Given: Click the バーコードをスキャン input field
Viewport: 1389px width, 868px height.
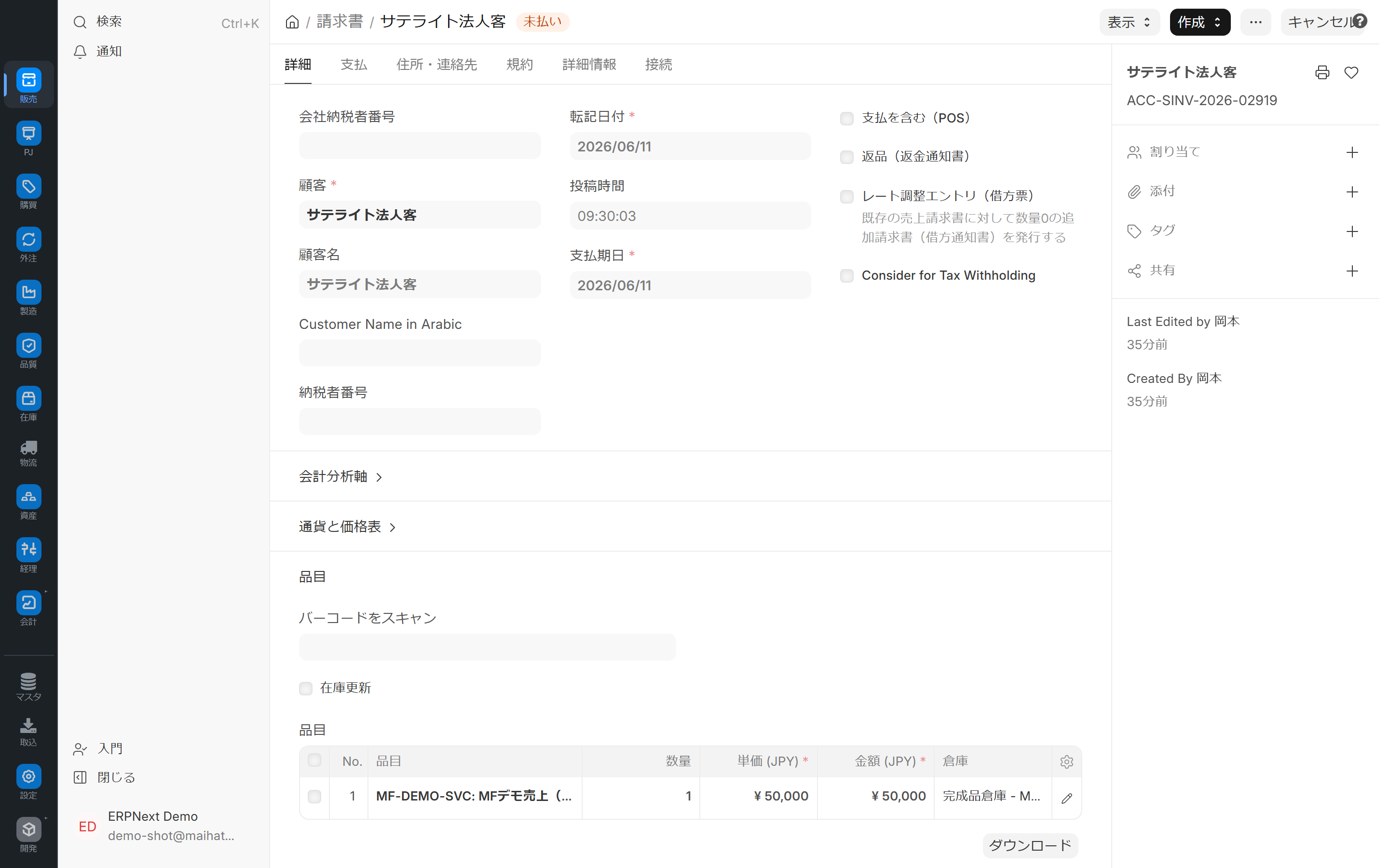Looking at the screenshot, I should [x=487, y=648].
